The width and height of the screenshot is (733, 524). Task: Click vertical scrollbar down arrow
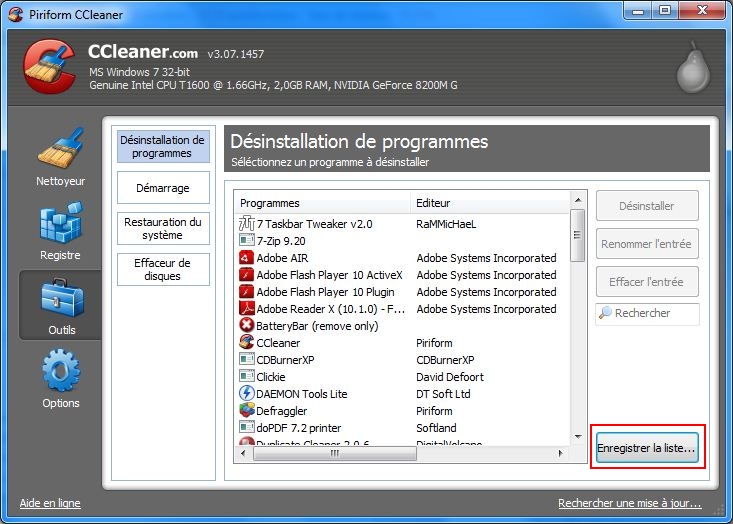point(578,437)
